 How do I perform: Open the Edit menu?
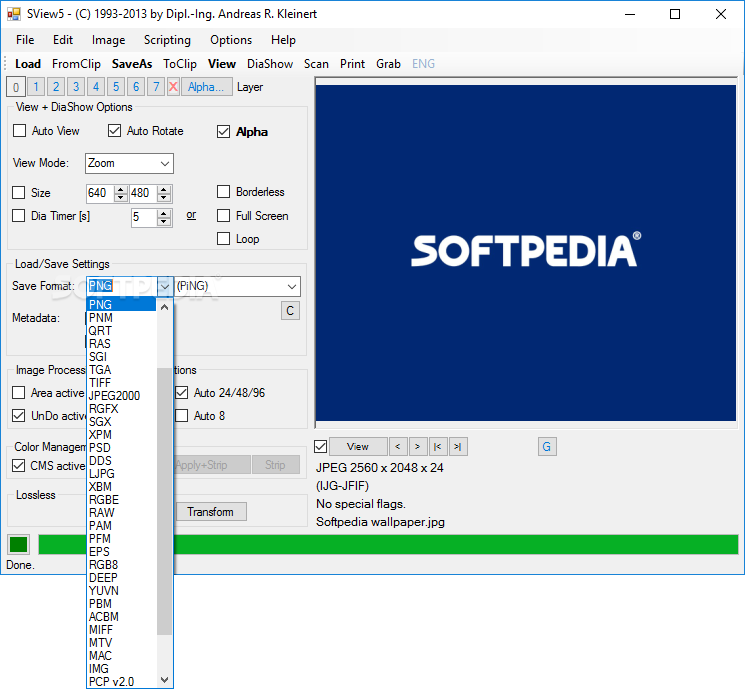click(63, 40)
